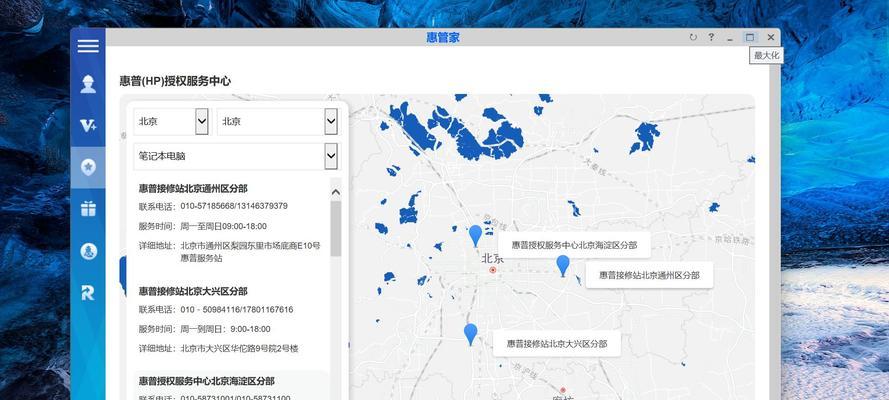This screenshot has height=400, width=889.
Task: Minimize the 惠管家 window
Action: [x=730, y=38]
